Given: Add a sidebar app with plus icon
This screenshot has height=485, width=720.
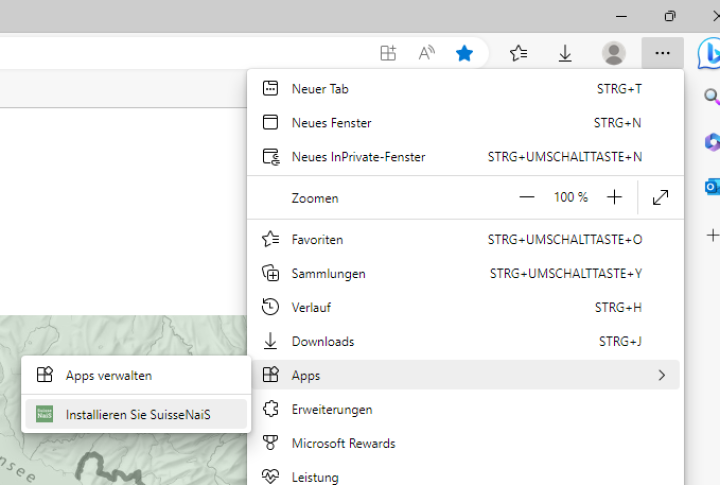Looking at the screenshot, I should tap(712, 235).
